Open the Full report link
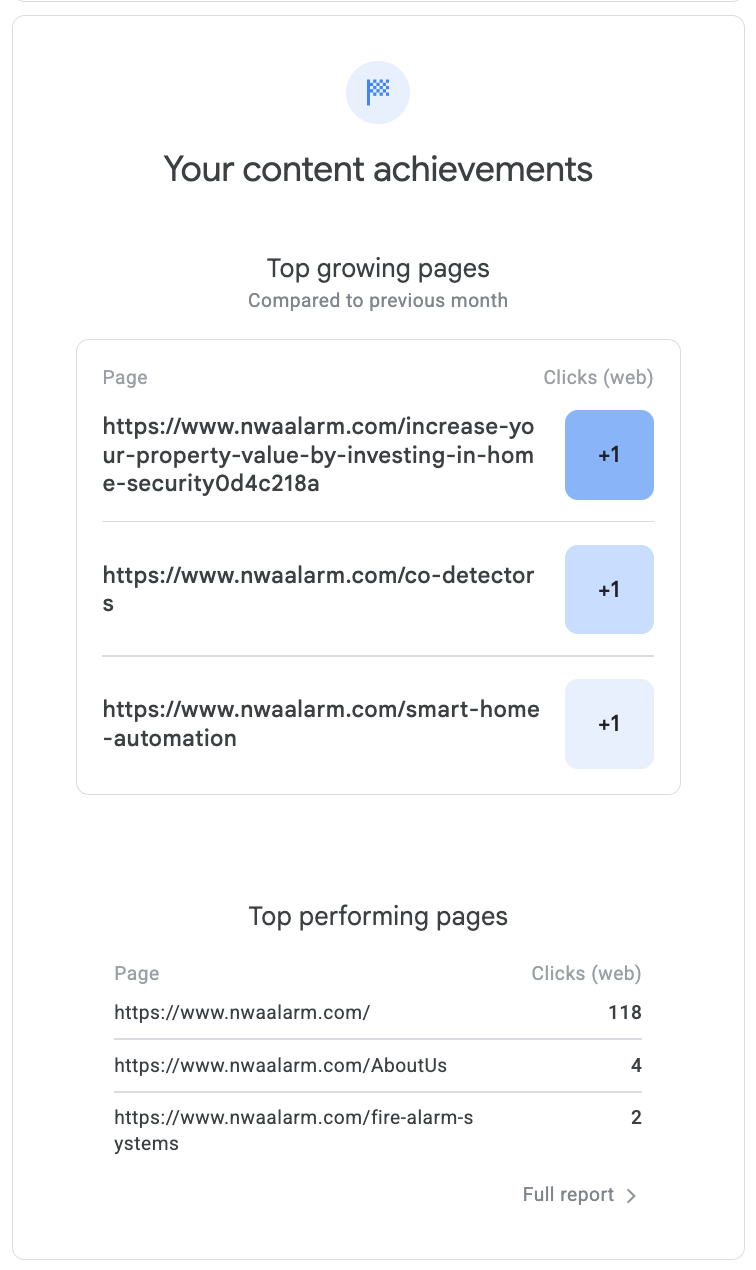 click(568, 1194)
